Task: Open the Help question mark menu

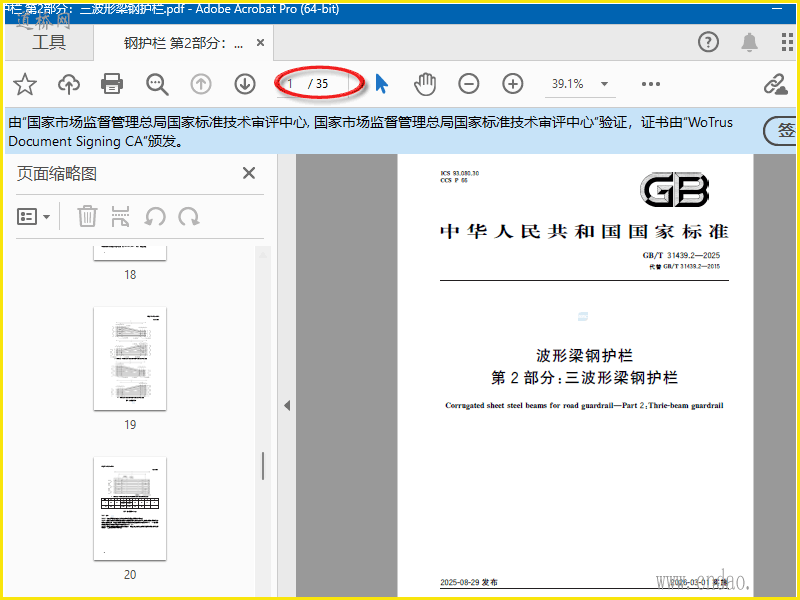Action: click(708, 42)
